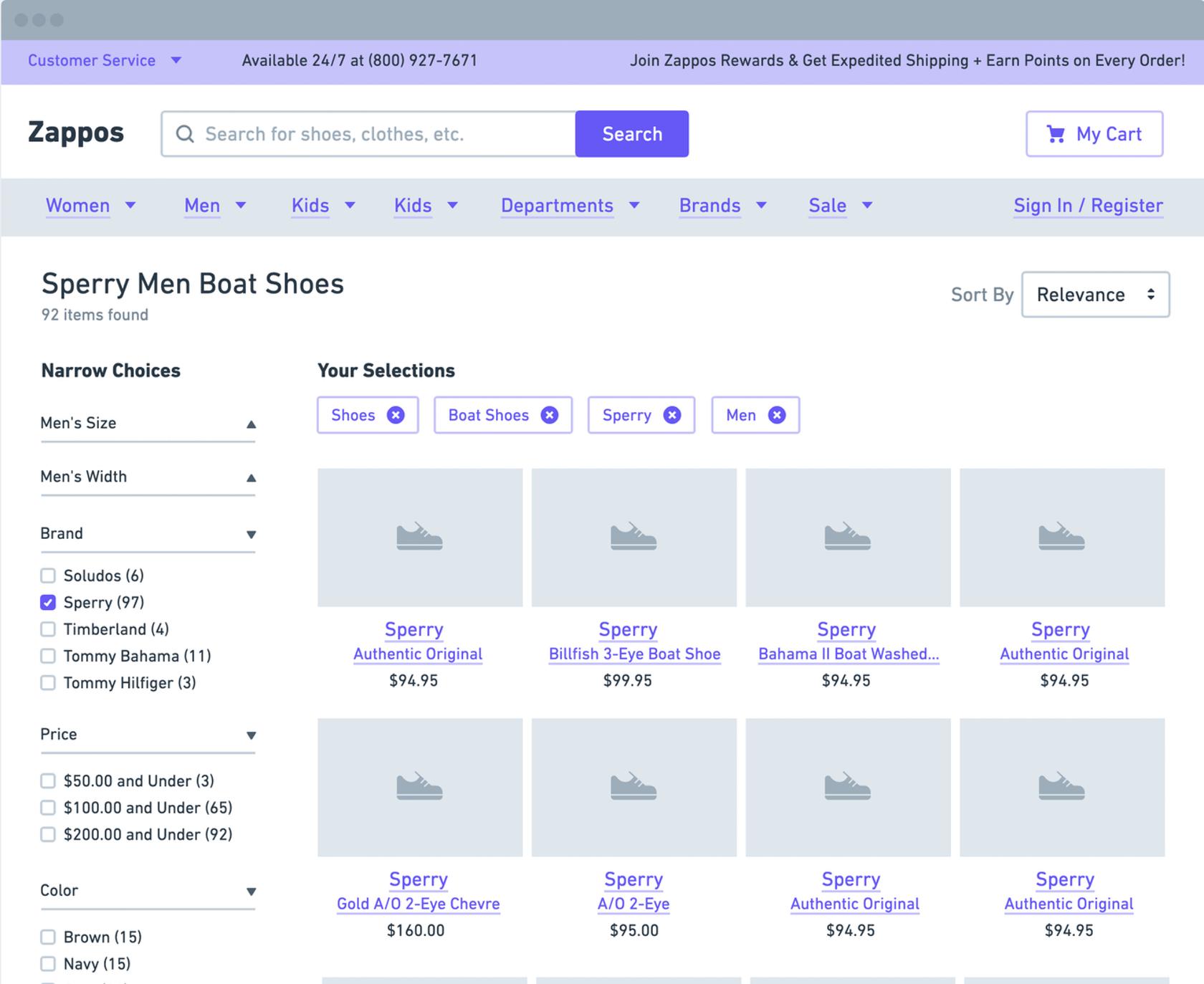Screen dimensions: 1204x984
Task: Check $50.00 and Under price filter
Action: coord(48,780)
